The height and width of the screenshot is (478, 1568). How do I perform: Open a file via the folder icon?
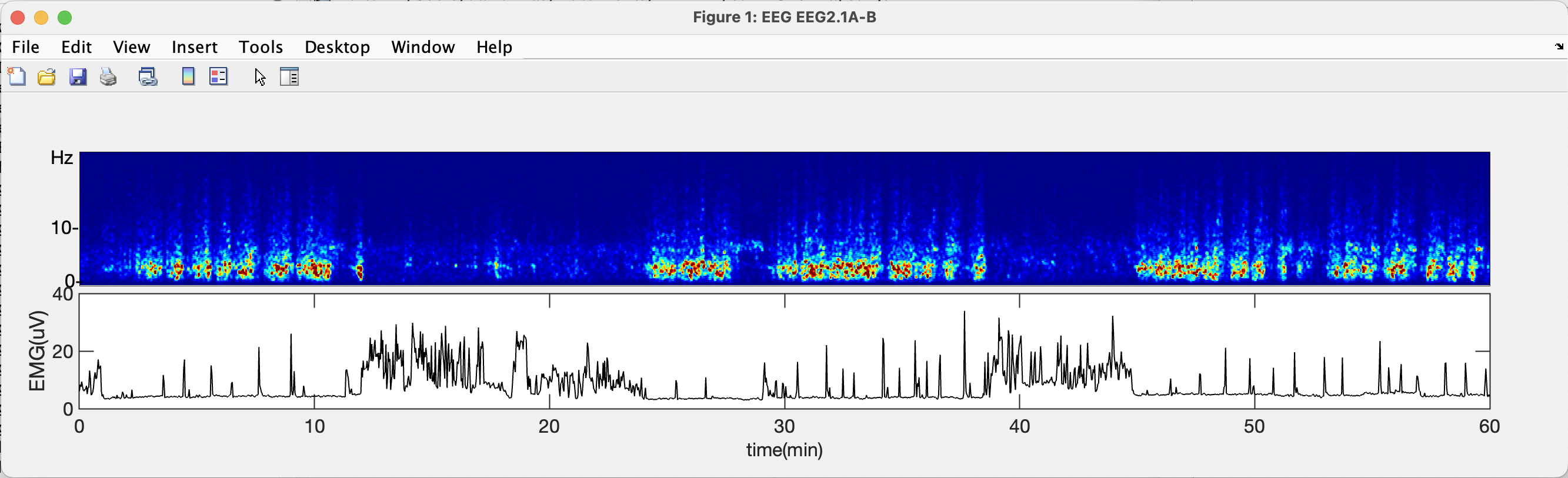(x=47, y=76)
